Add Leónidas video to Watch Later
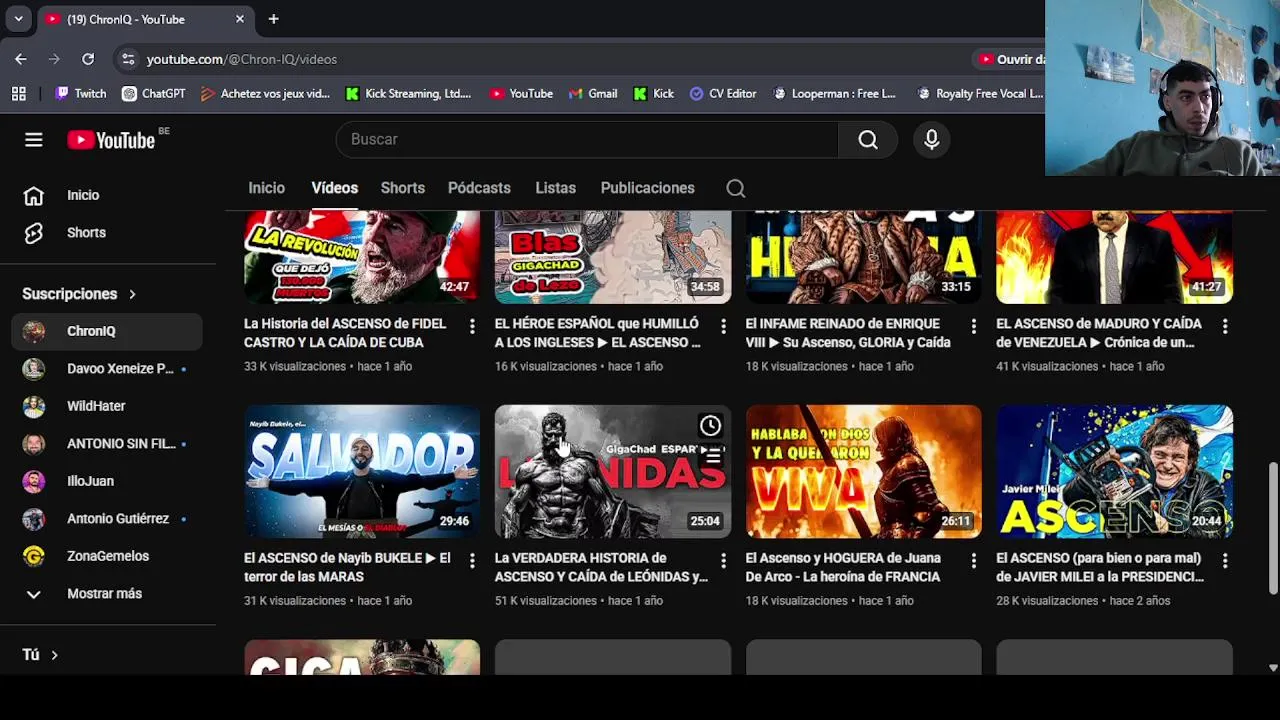Image resolution: width=1280 pixels, height=720 pixels. click(710, 426)
